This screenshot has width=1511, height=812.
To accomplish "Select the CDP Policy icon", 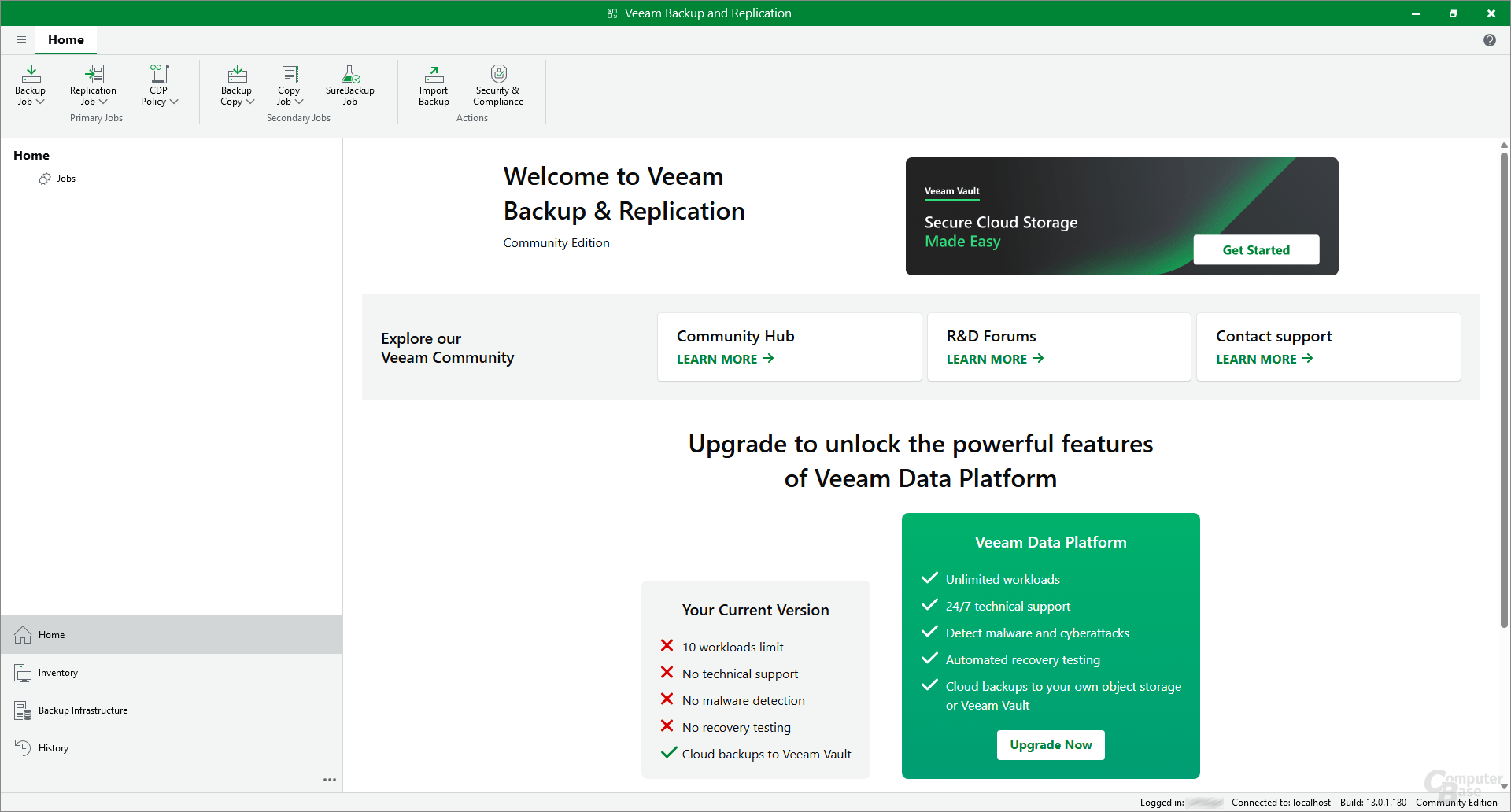I will coord(159,76).
